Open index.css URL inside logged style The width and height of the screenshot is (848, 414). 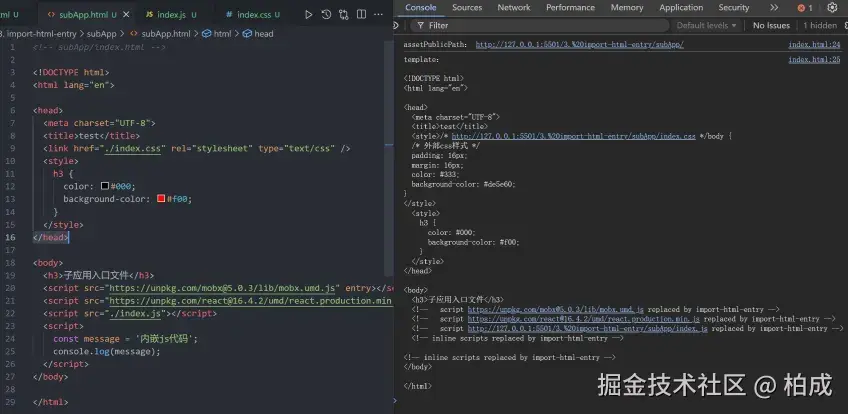(x=573, y=136)
